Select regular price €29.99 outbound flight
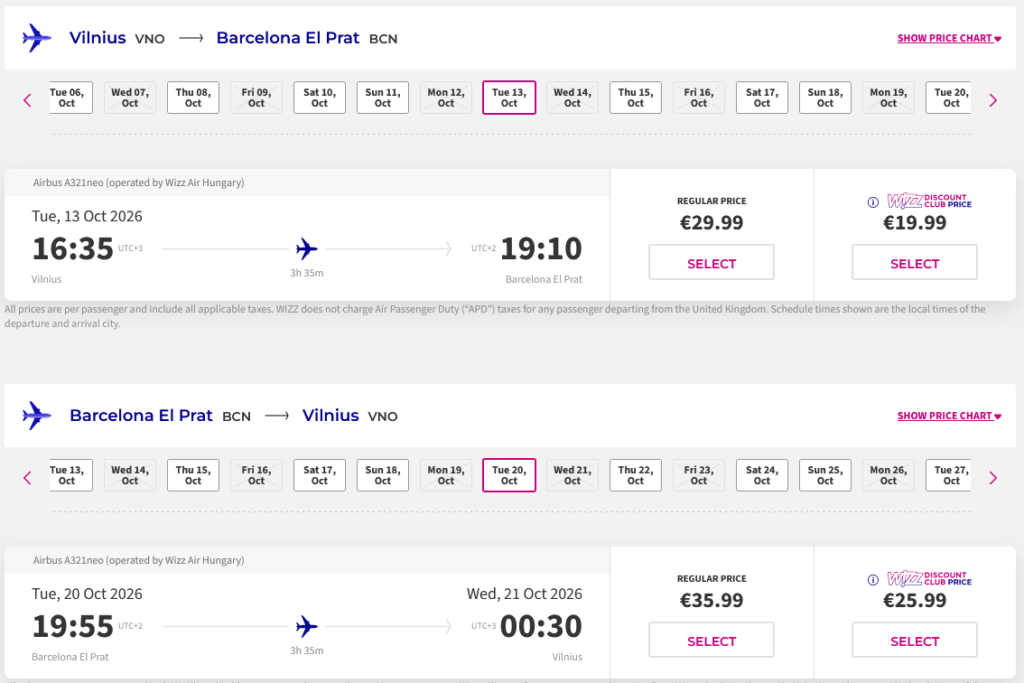Viewport: 1024px width, 683px height. (711, 263)
